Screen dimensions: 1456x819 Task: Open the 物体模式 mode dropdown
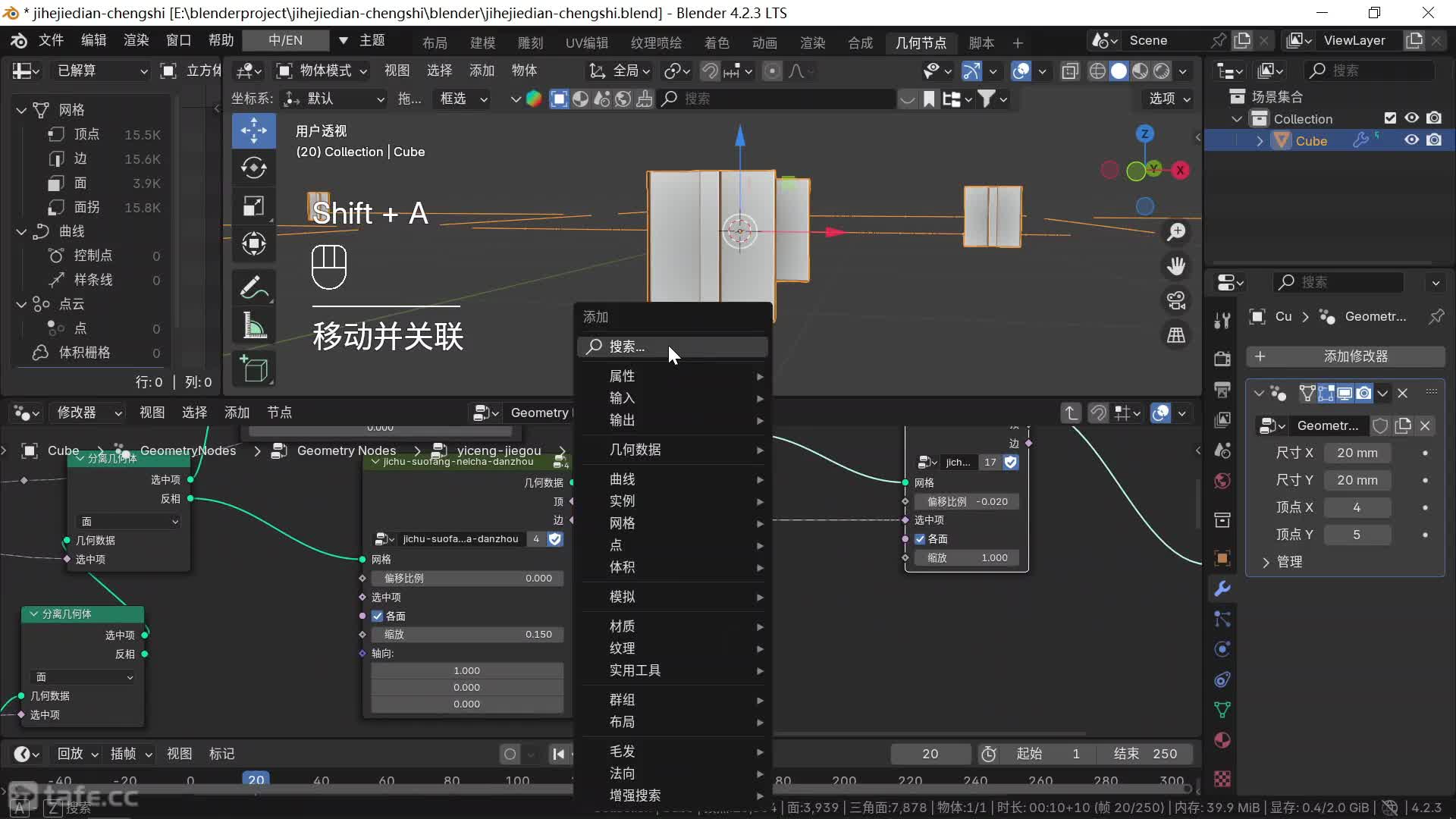tap(322, 71)
